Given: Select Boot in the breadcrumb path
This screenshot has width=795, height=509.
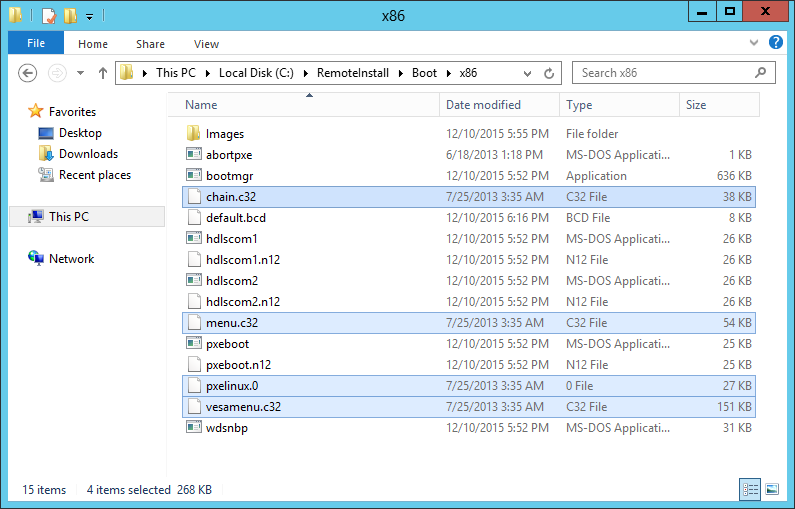Looking at the screenshot, I should click(424, 73).
